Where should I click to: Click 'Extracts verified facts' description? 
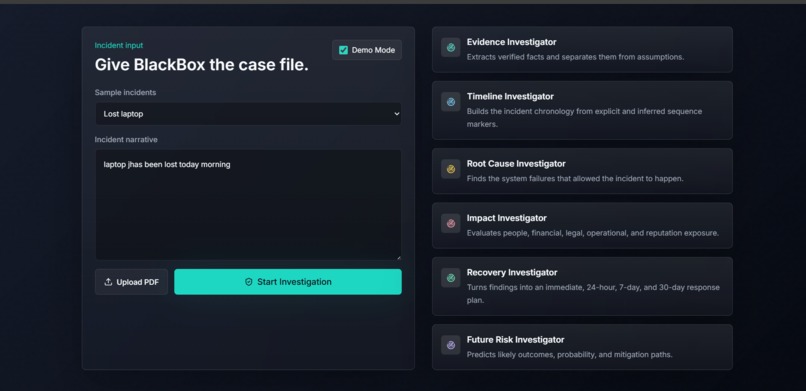pos(575,57)
